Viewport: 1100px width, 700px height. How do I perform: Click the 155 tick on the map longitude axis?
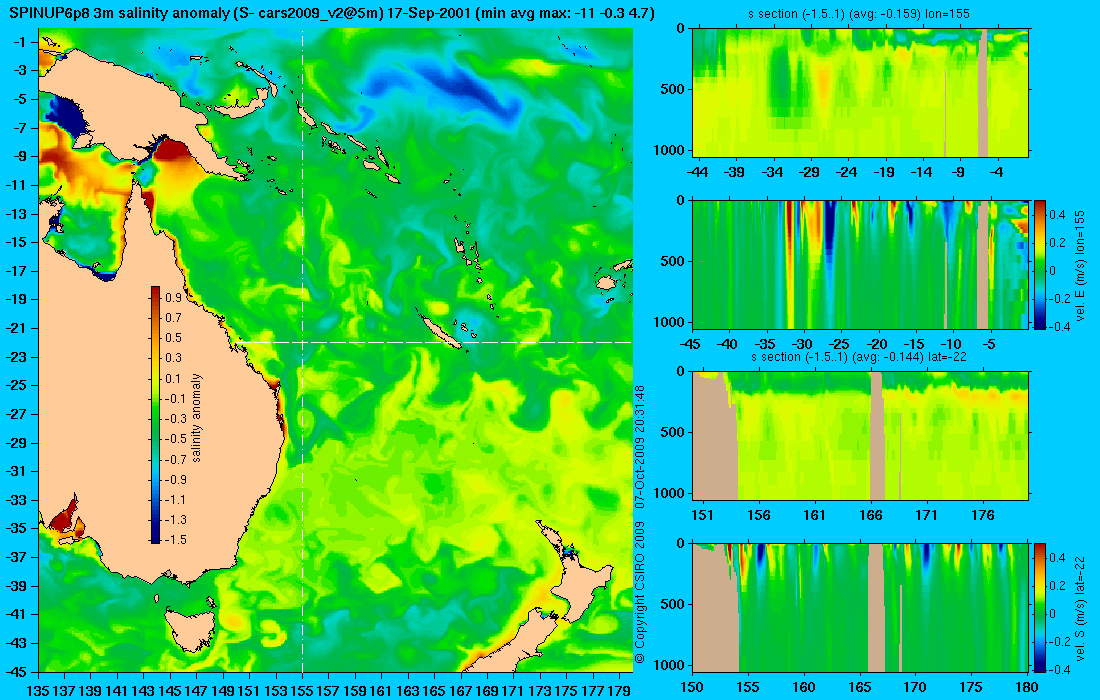click(302, 691)
